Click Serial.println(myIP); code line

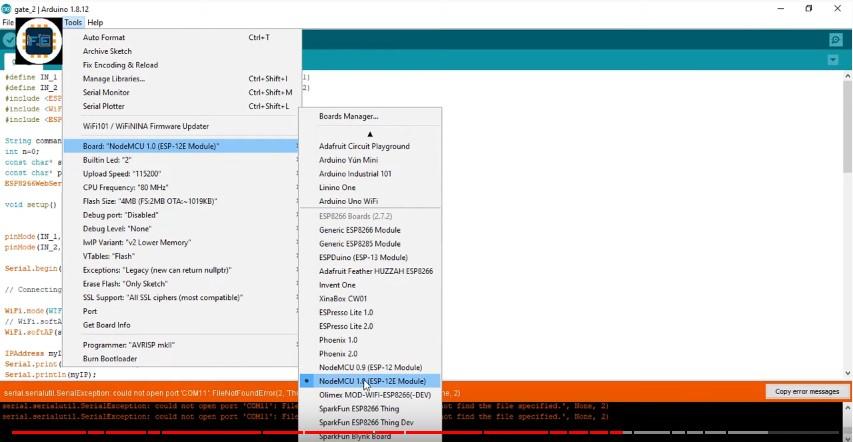[x=51, y=375]
